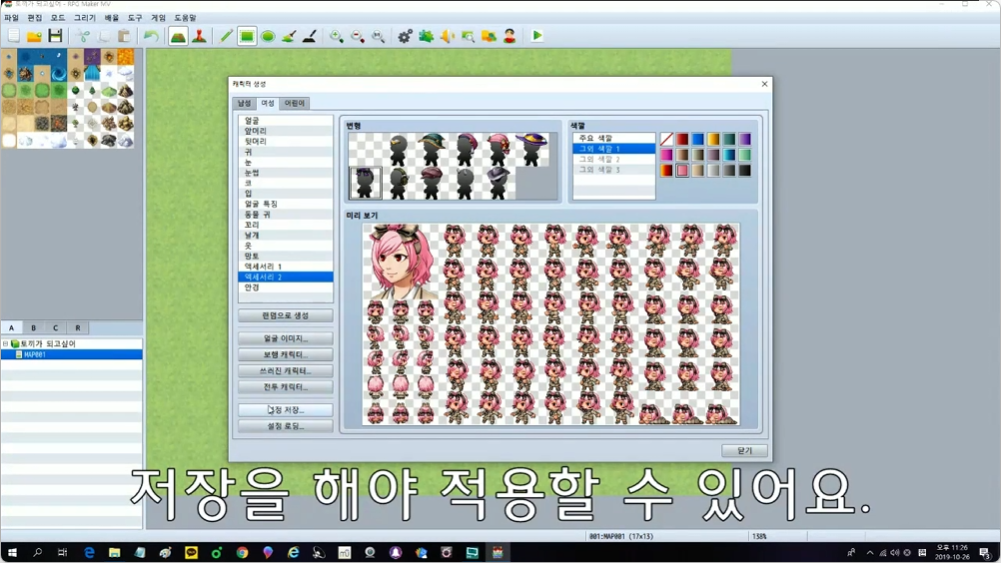Click the Zoom Out magnifier icon

point(358,36)
